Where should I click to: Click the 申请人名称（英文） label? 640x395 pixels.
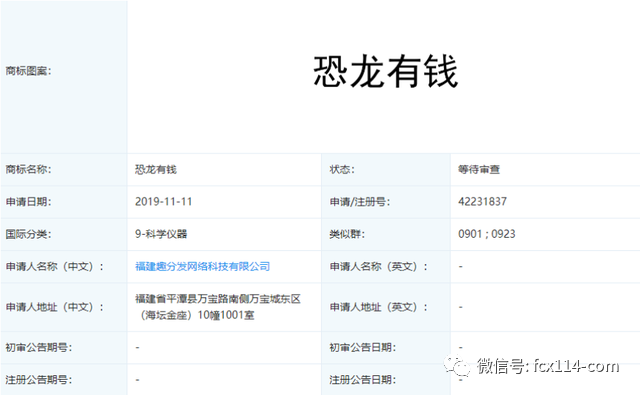(378, 266)
